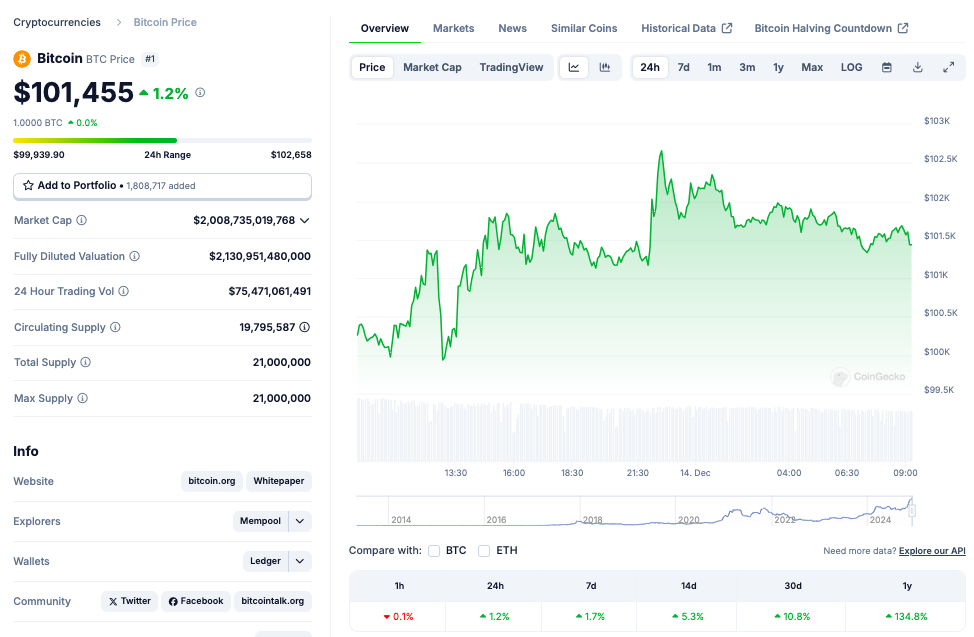Show Fully Diluted Valuation info icon
The image size is (974, 637).
coord(134,256)
